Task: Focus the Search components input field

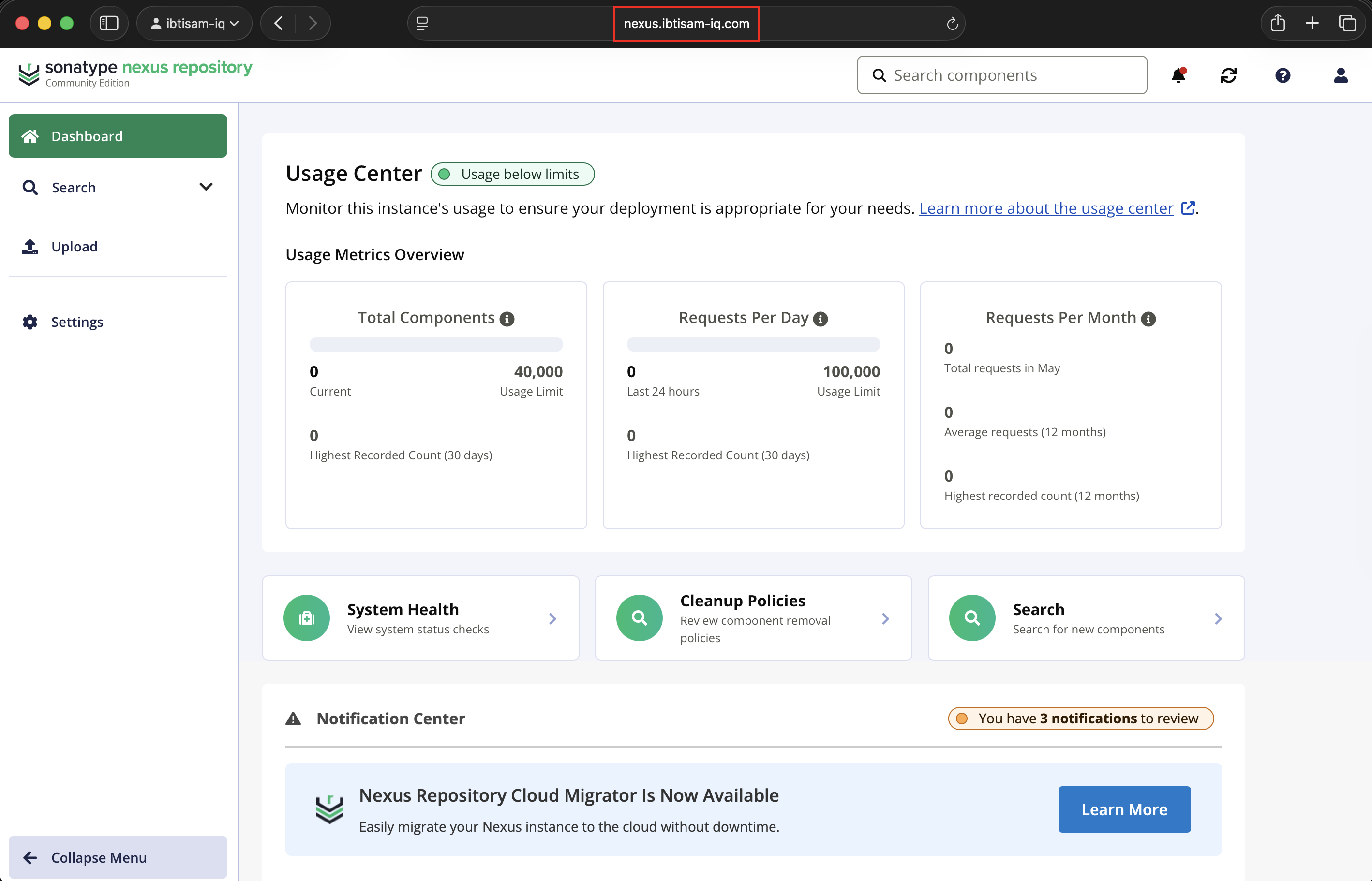Action: (x=1002, y=75)
